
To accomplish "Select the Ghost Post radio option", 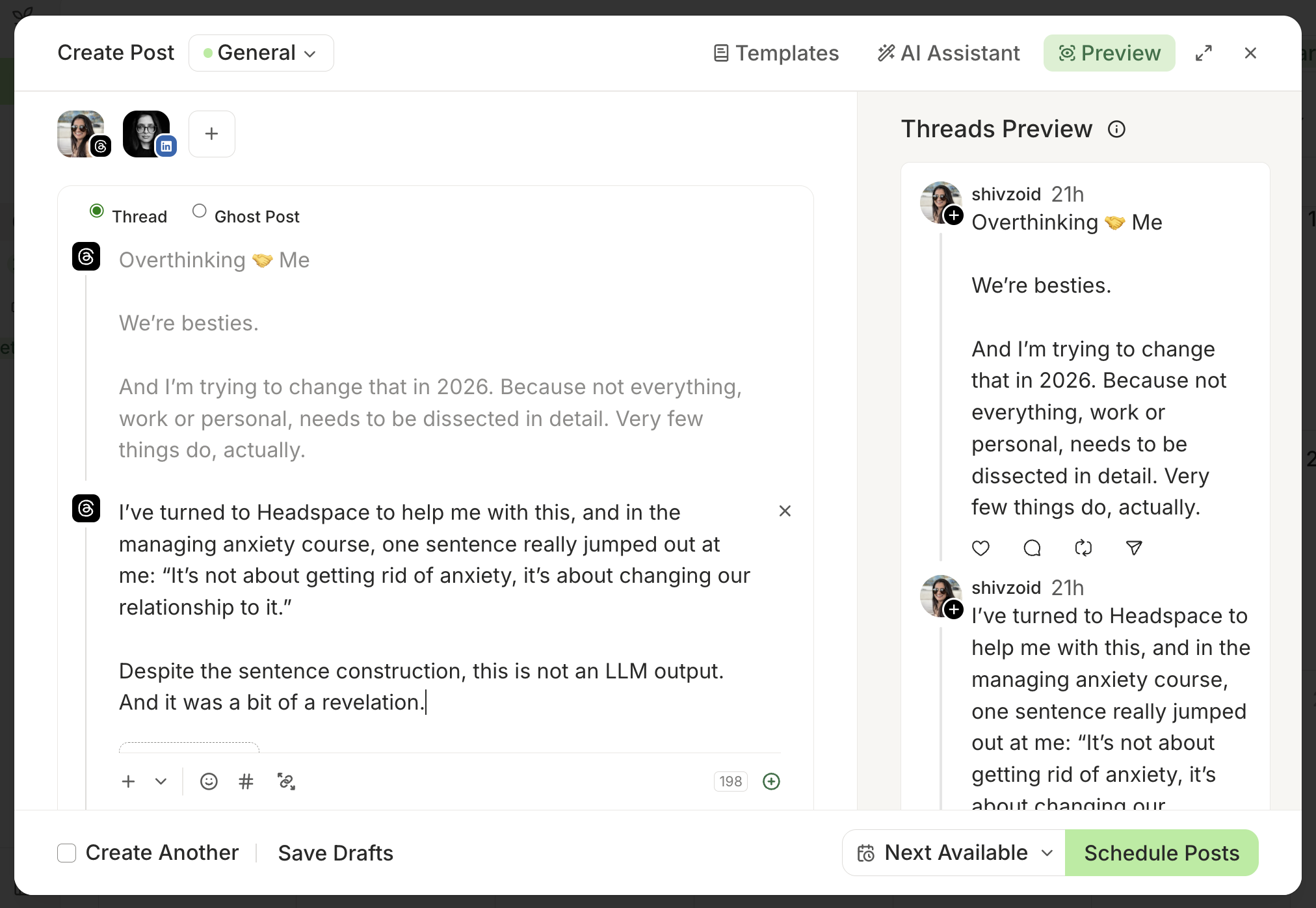I will tap(200, 211).
